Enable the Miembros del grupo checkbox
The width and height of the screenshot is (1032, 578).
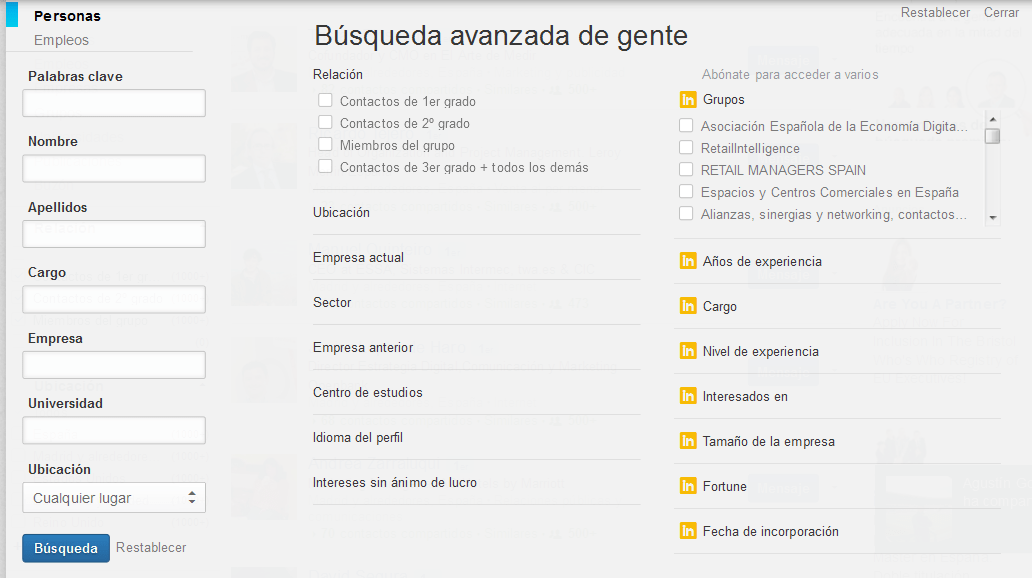(x=325, y=145)
